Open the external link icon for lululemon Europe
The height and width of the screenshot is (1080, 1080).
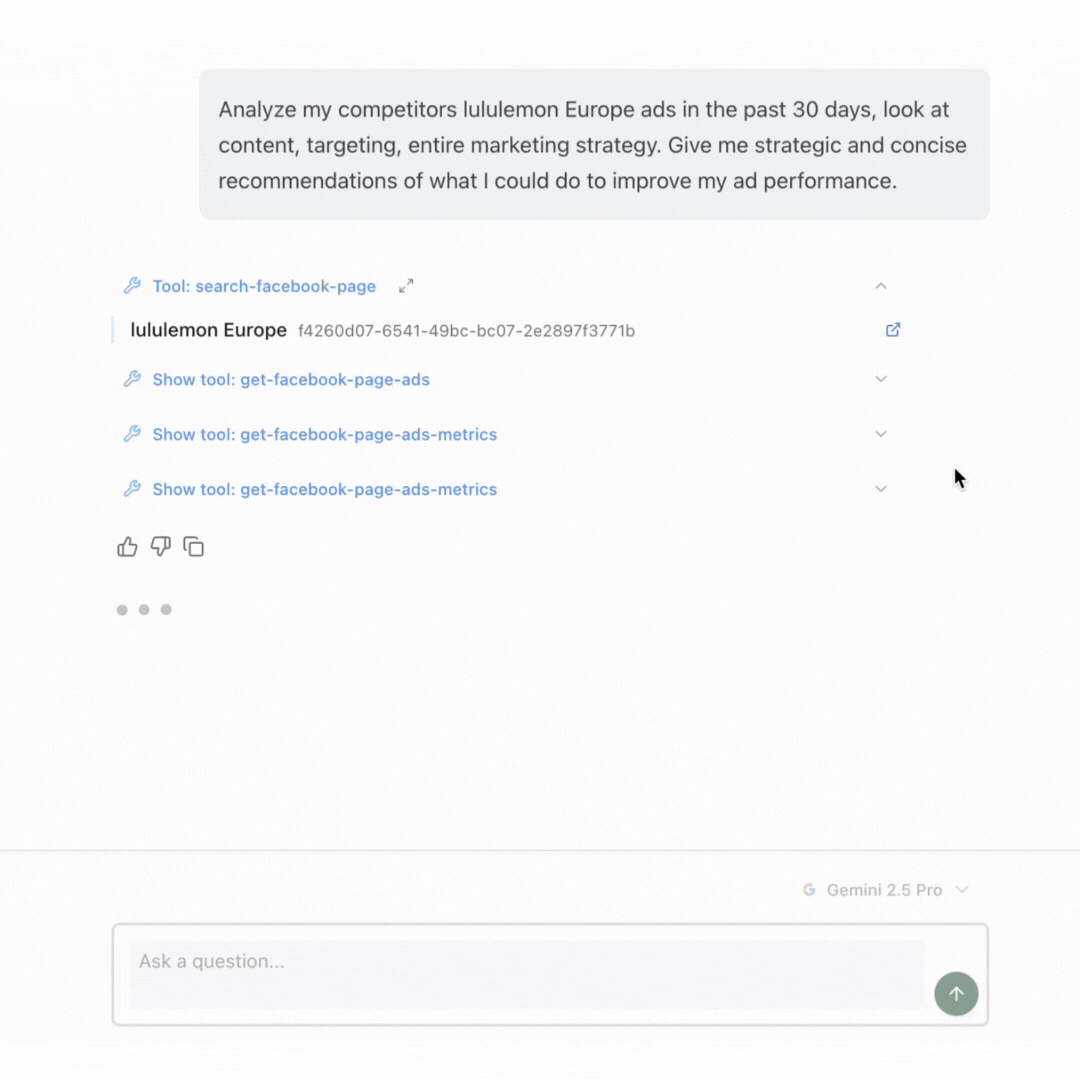pyautogui.click(x=892, y=329)
